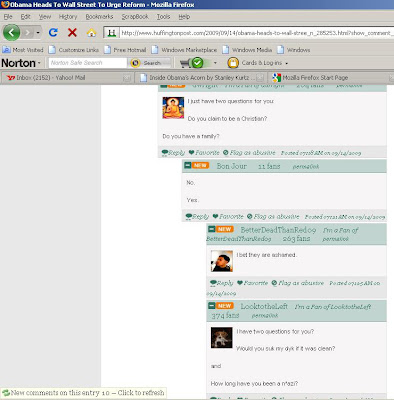The height and width of the screenshot is (400, 394).
Task: Click the '374 fans' count for LooktotheLeft
Action: click(225, 315)
